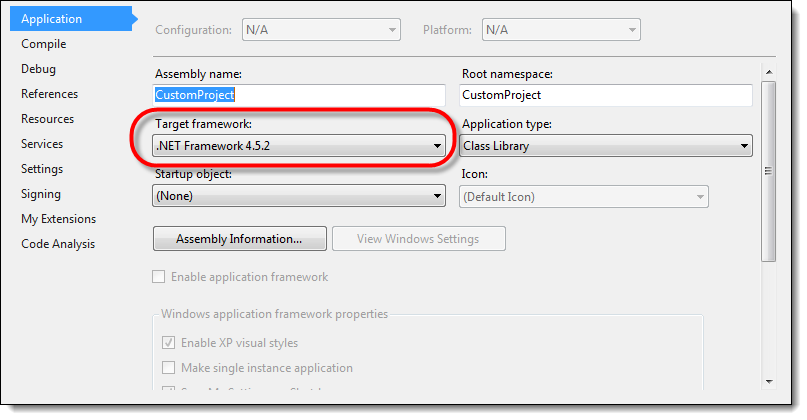Open the Application settings tab
This screenshot has width=807, height=420.
click(71, 19)
